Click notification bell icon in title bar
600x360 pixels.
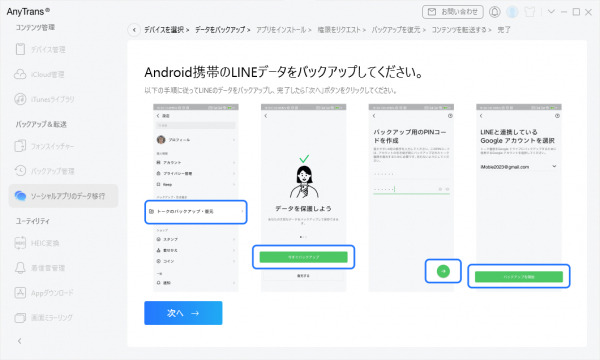coord(494,12)
